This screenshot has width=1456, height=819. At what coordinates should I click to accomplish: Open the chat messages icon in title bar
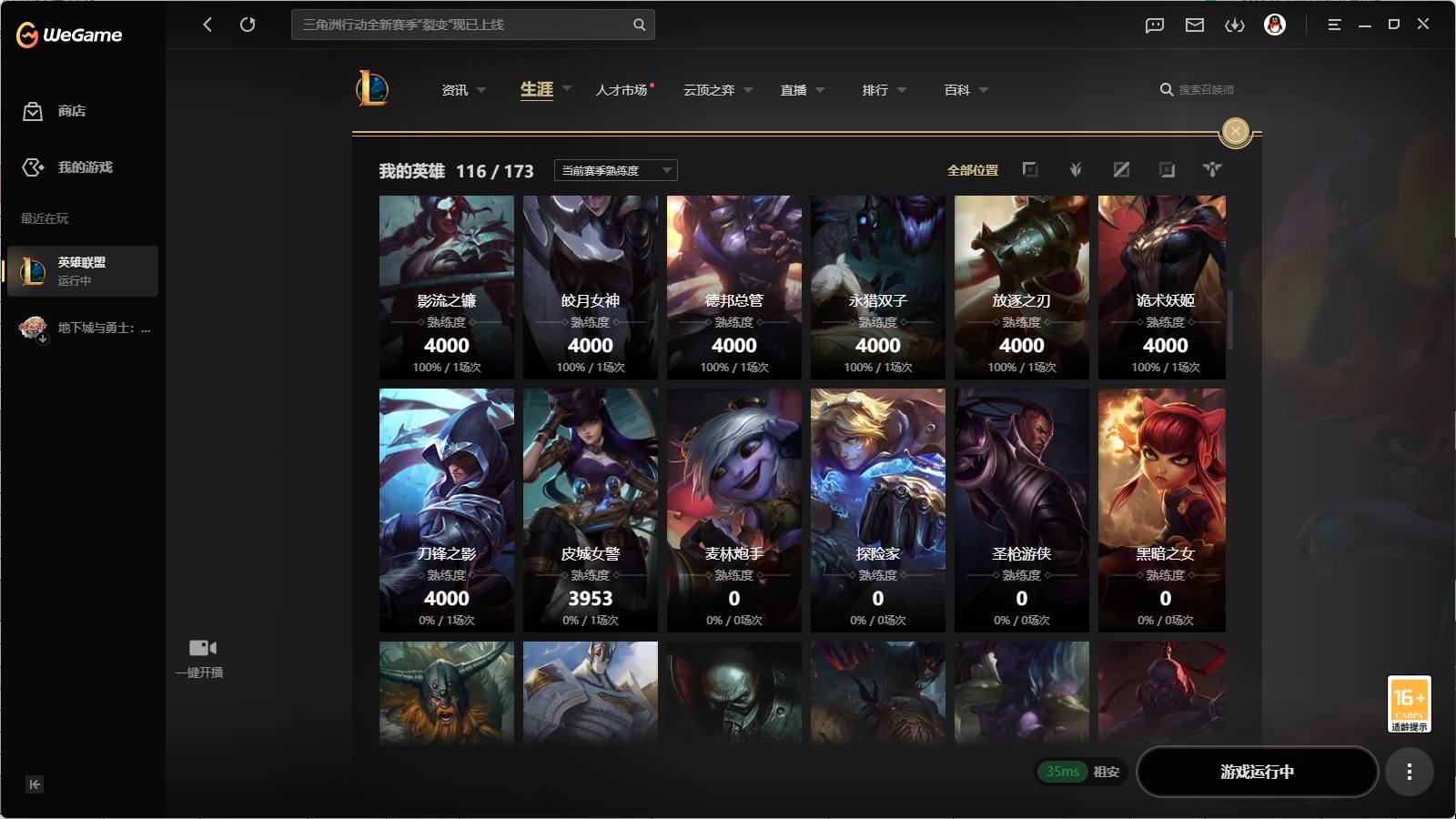click(x=1155, y=25)
